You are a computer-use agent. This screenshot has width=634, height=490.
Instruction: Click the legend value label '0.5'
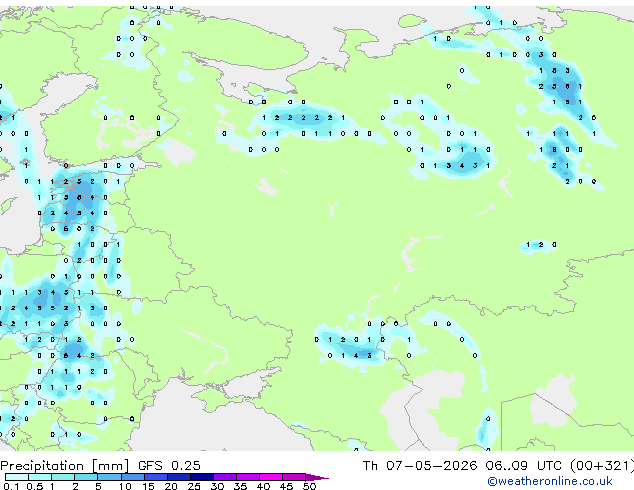pos(35,486)
